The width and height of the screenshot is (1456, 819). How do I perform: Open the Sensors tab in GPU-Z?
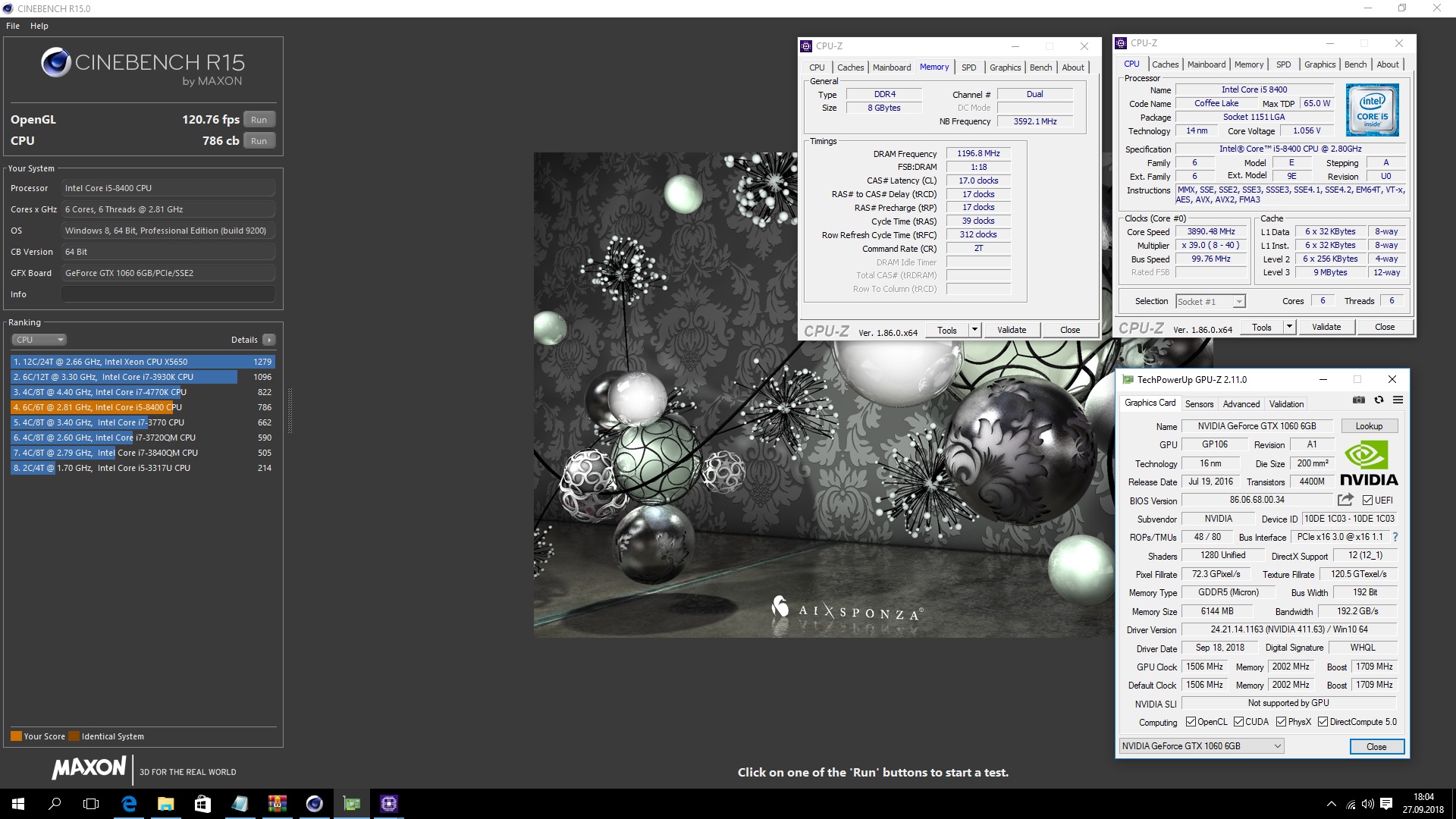1199,404
